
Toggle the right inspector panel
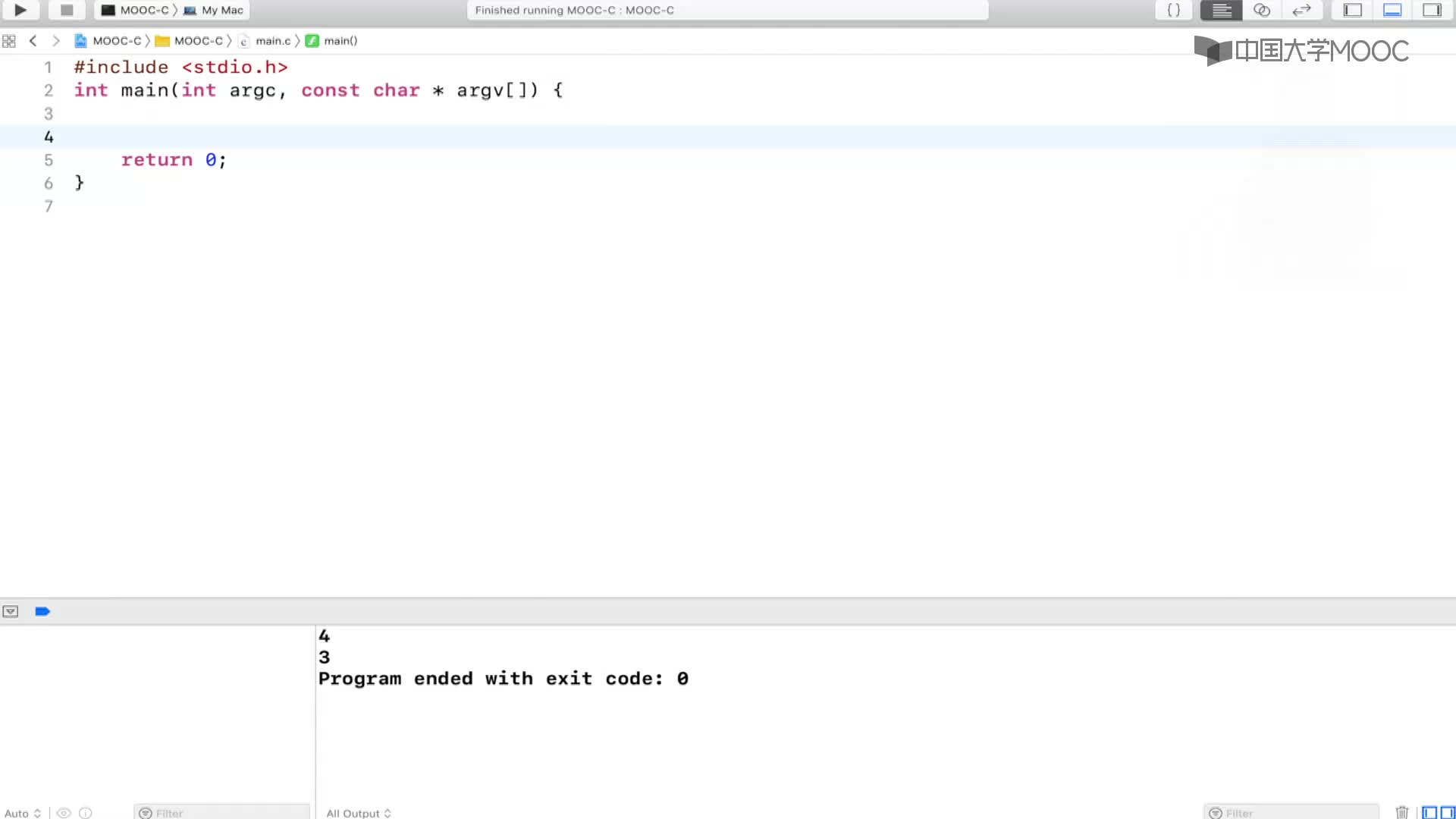click(x=1432, y=10)
